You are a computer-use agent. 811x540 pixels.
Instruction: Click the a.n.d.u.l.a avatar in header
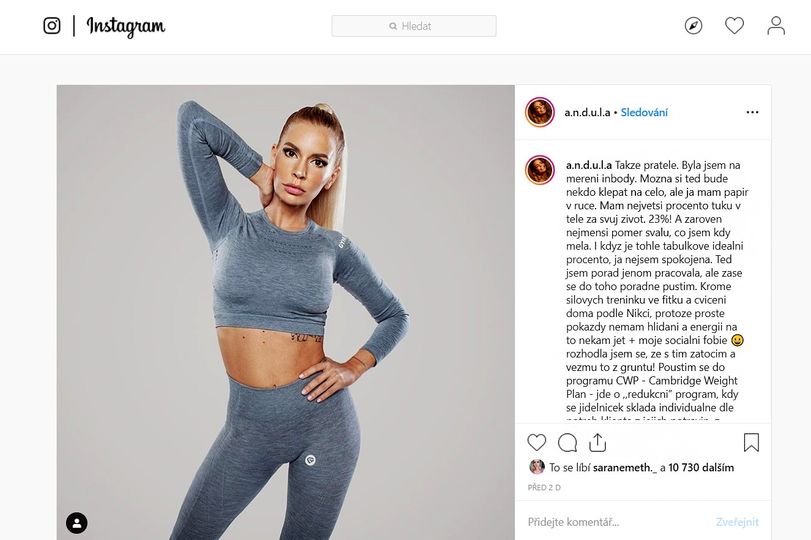(x=540, y=112)
